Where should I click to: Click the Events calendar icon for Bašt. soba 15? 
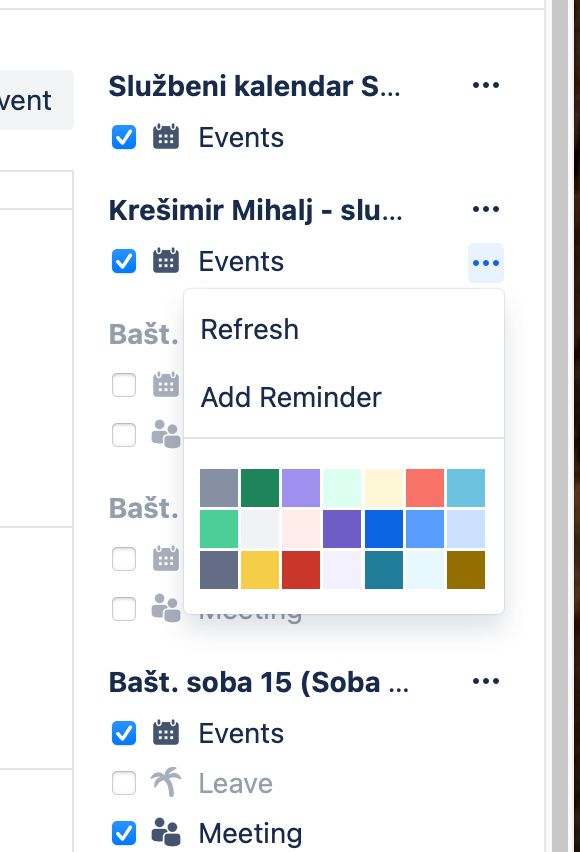pos(166,733)
